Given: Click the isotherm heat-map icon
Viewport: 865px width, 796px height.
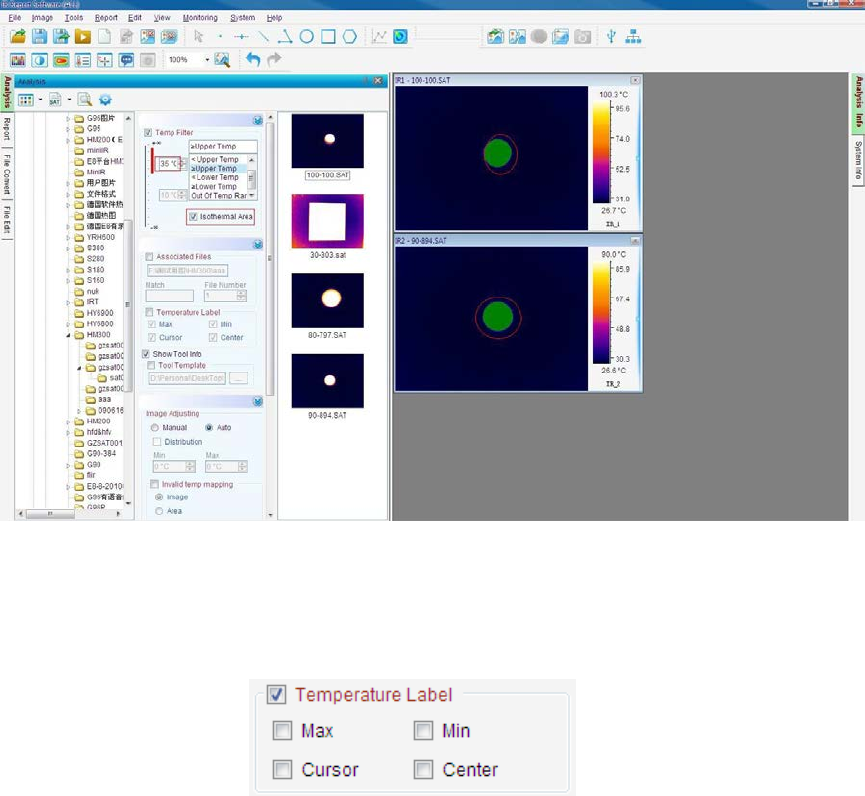Looking at the screenshot, I should (61, 60).
